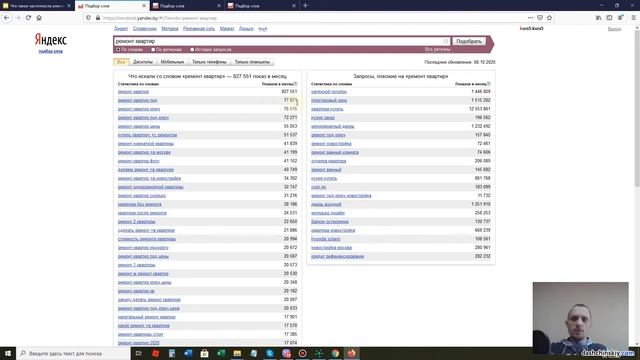Close the 'Что такое частотность' browser tab
Image resolution: width=640 pixels, height=360 pixels.
tap(69, 6)
